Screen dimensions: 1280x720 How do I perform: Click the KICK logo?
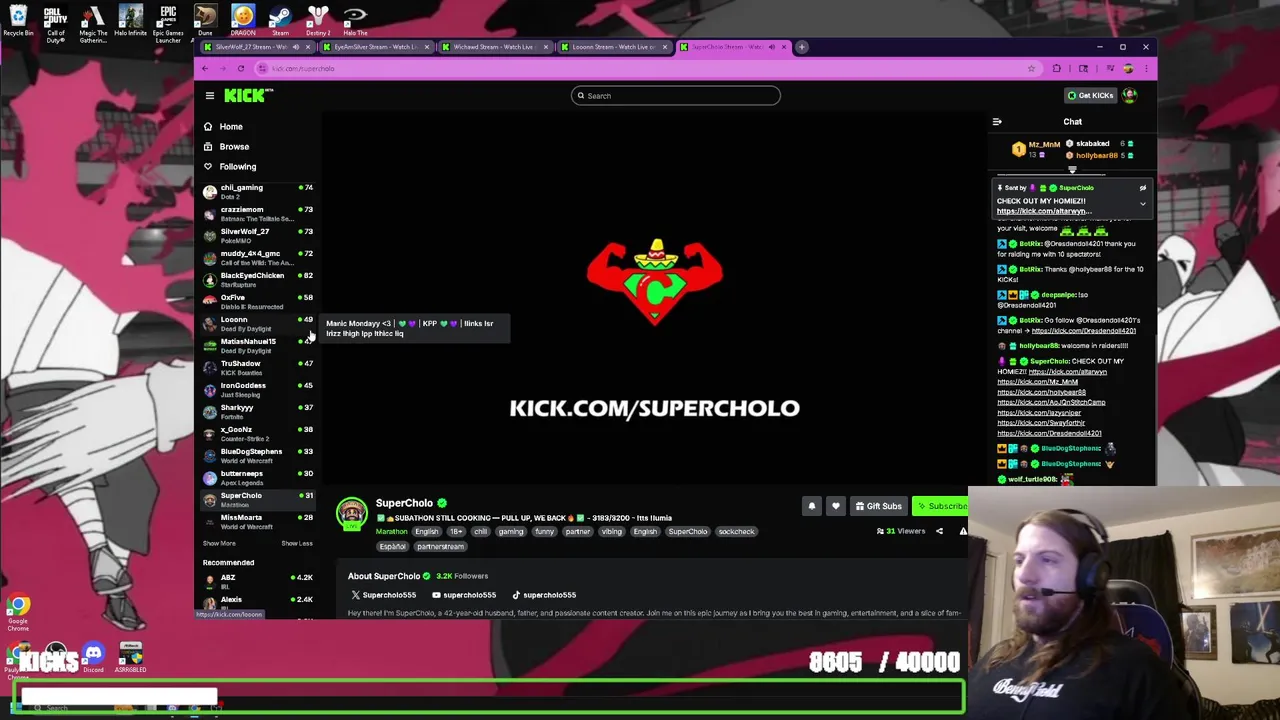[x=247, y=95]
